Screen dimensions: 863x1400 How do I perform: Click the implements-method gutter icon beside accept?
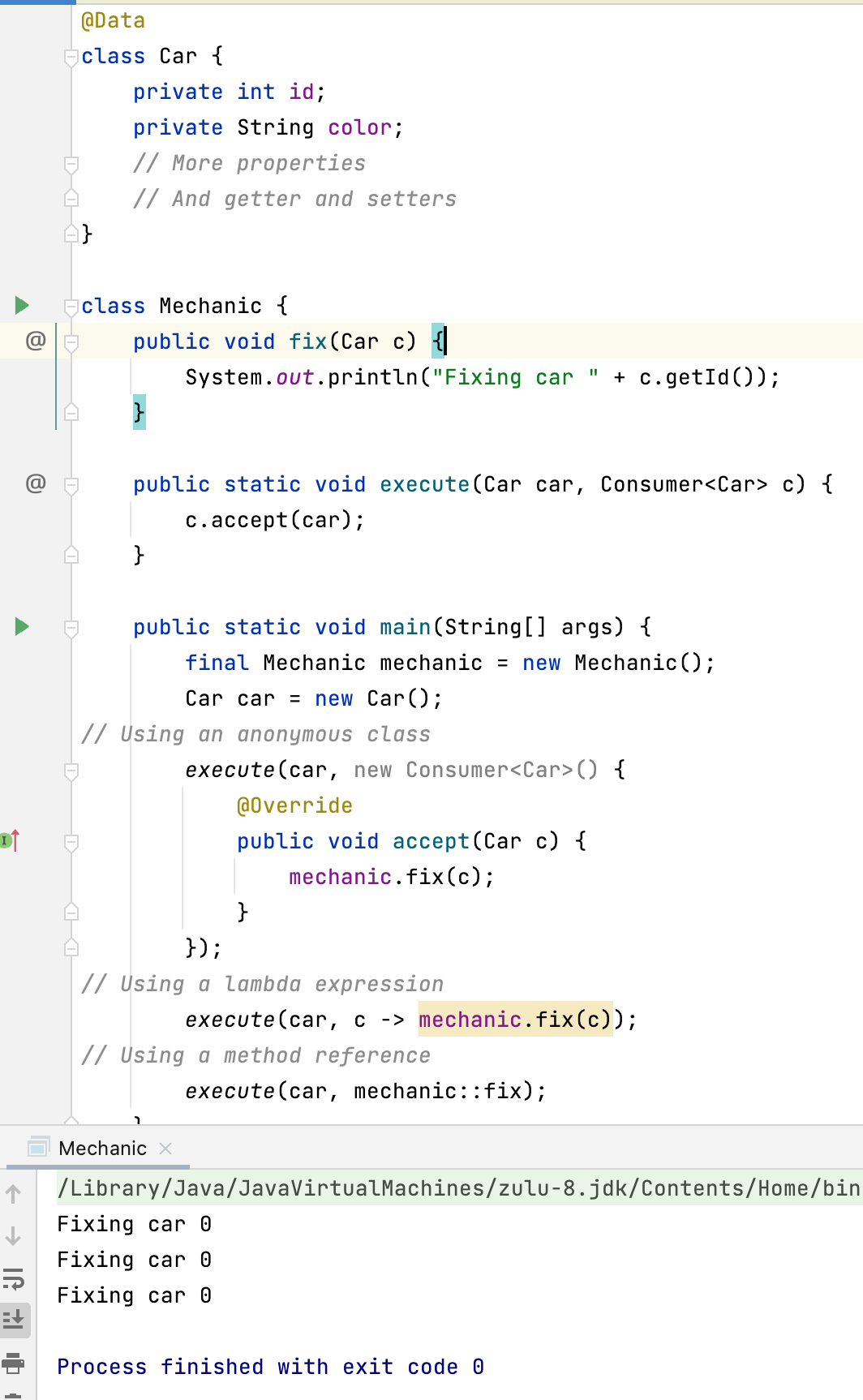[10, 840]
